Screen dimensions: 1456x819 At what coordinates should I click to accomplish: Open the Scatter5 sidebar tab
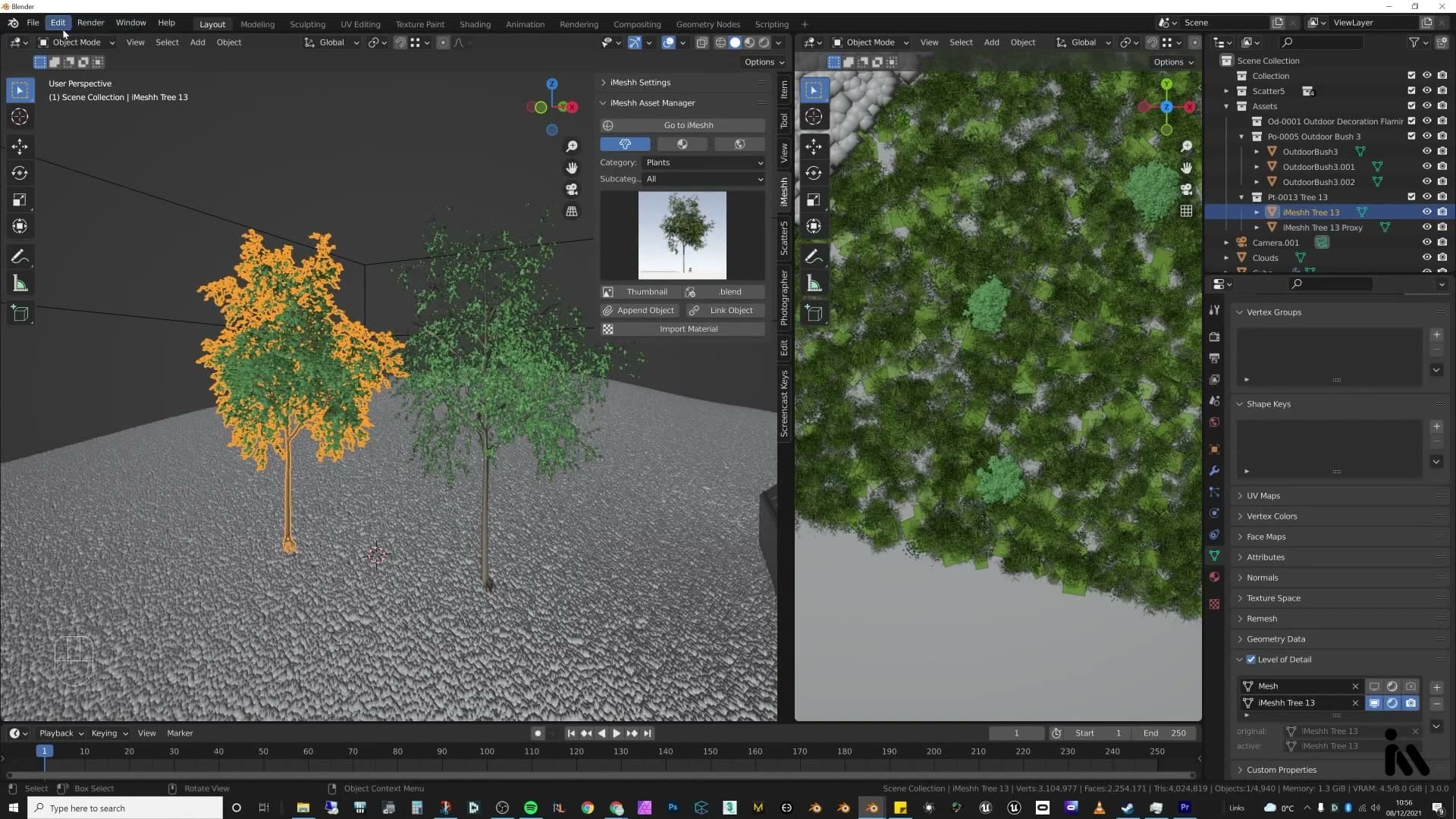[784, 238]
